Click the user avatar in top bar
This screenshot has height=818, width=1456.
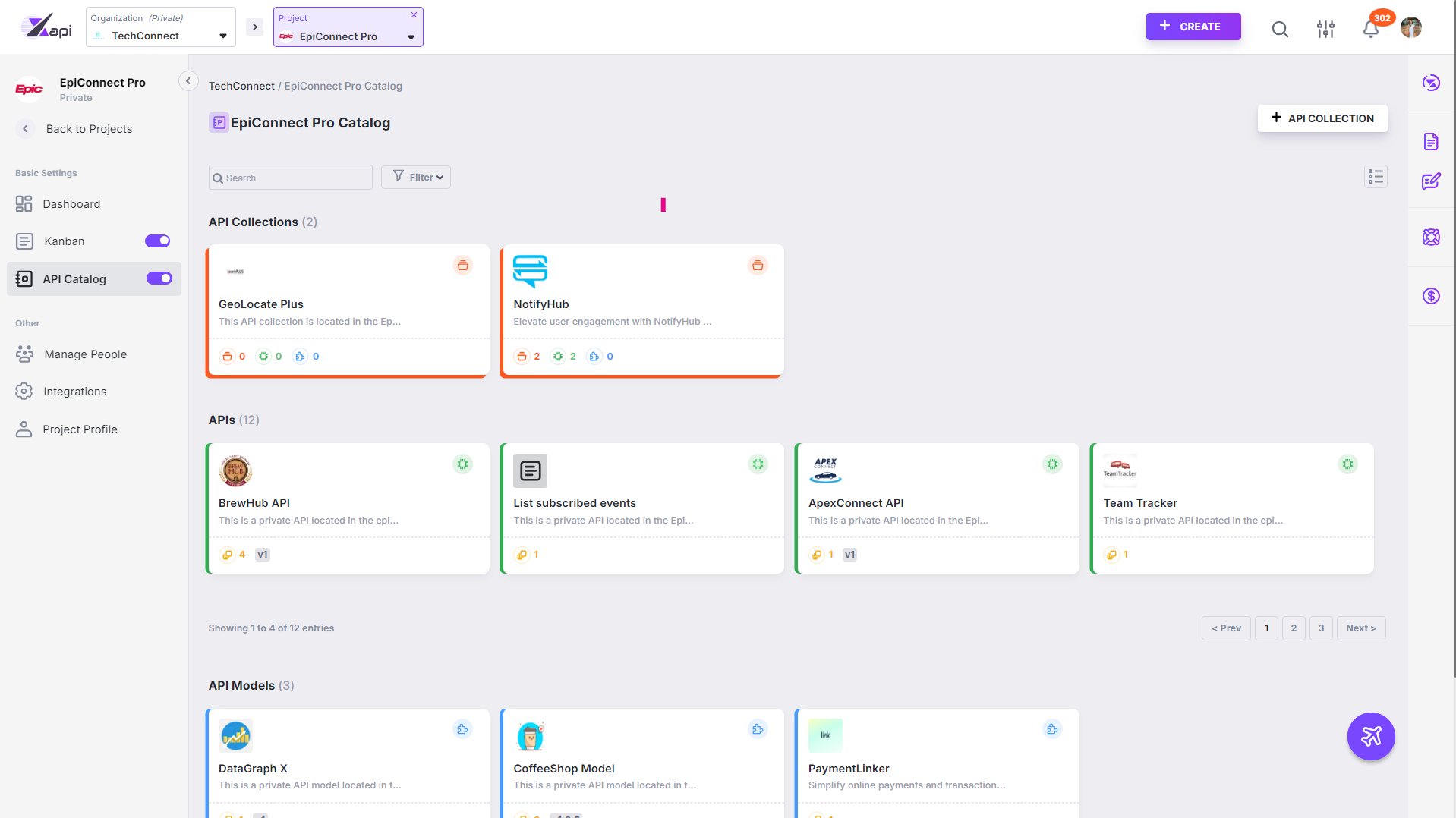click(x=1411, y=27)
